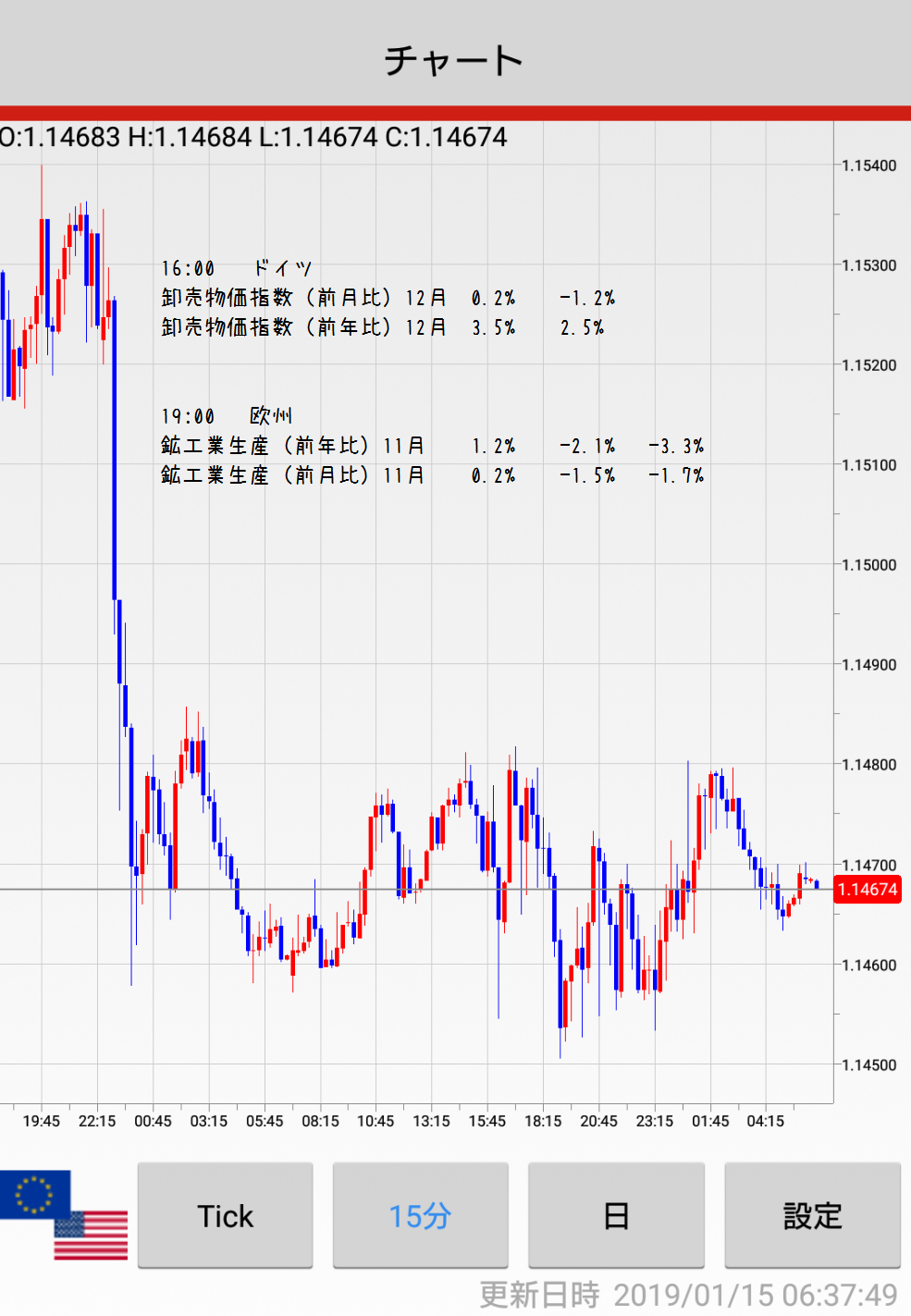Tap the 1.15400 price axis label
This screenshot has width=911, height=1316.
click(868, 166)
